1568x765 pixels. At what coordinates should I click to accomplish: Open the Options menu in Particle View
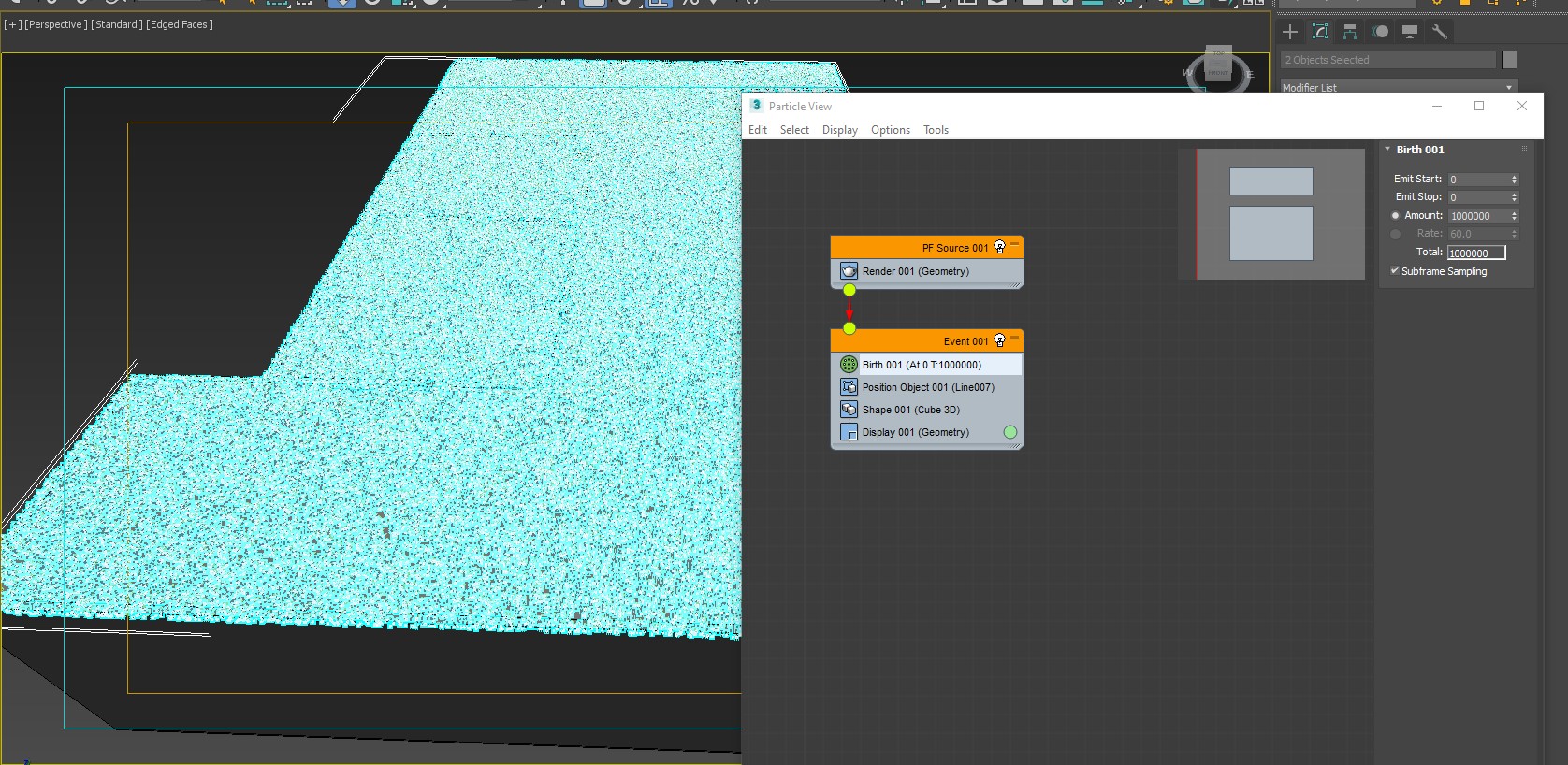point(890,130)
